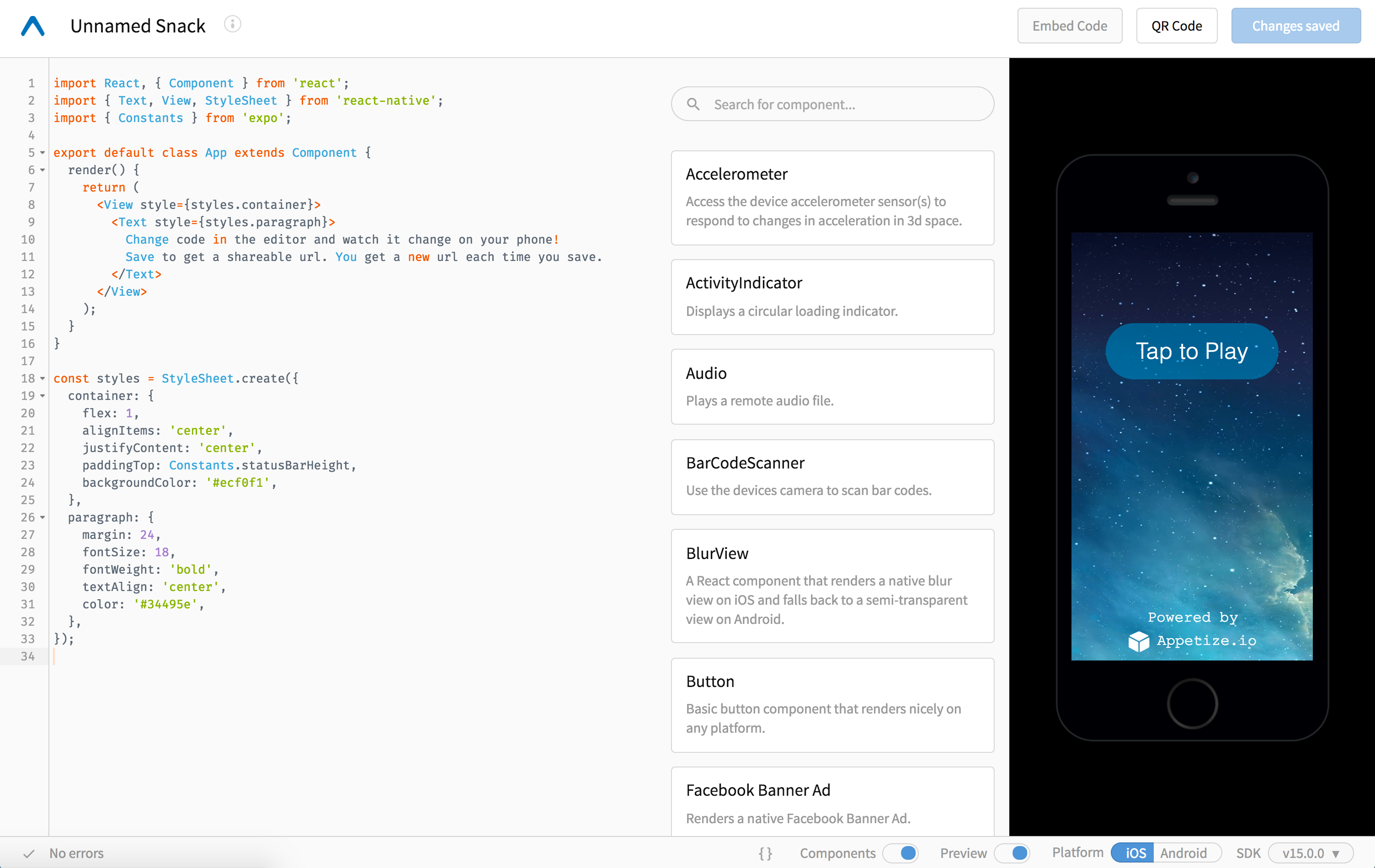Collapse the StyleSheet.create fold at line 18
The height and width of the screenshot is (868, 1375).
click(42, 378)
